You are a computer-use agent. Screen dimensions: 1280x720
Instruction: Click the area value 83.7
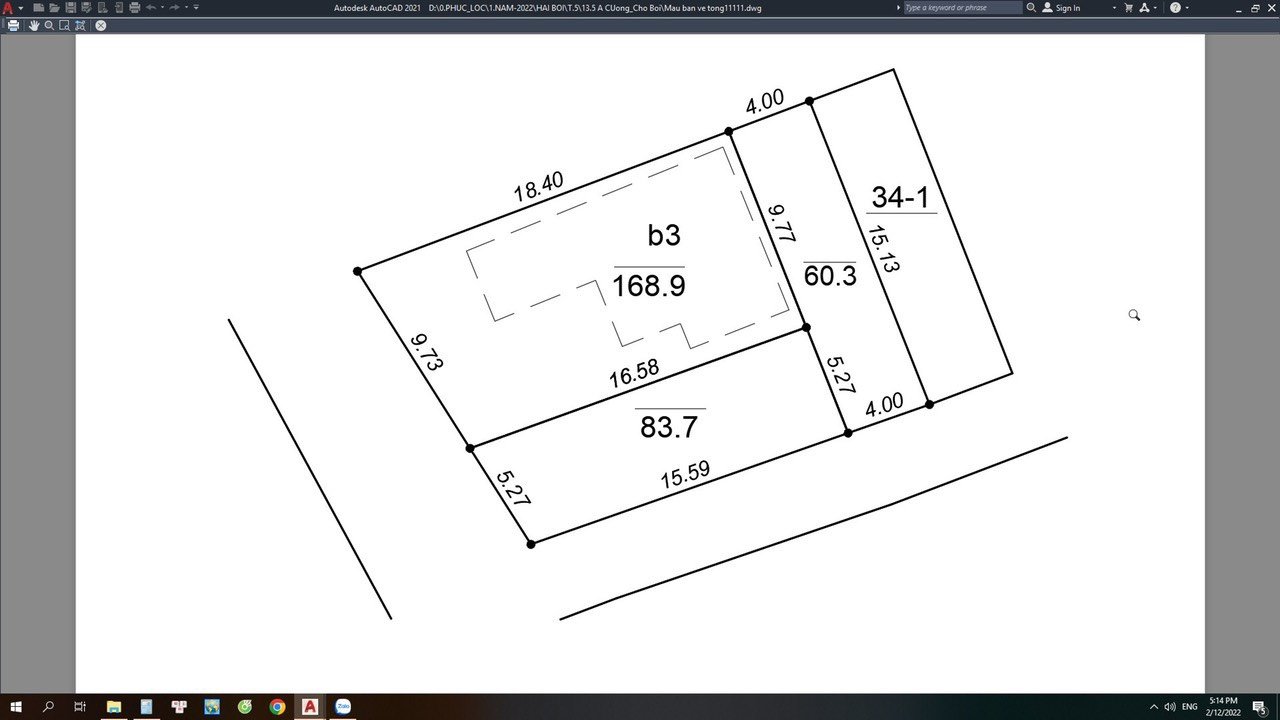click(669, 427)
